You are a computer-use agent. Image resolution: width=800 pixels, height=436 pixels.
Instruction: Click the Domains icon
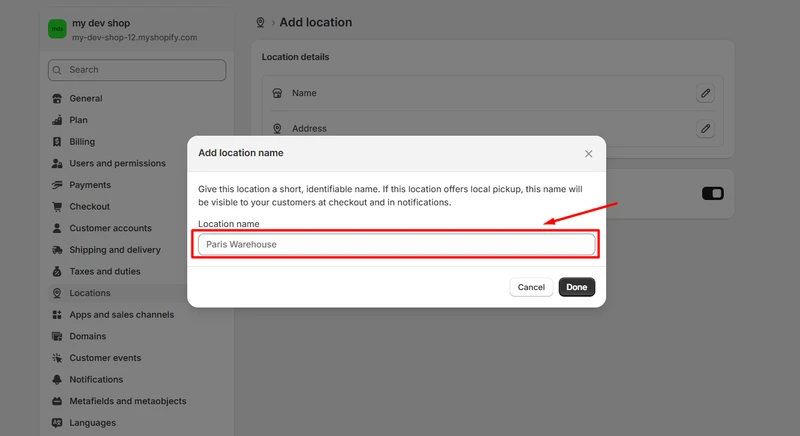(x=57, y=336)
